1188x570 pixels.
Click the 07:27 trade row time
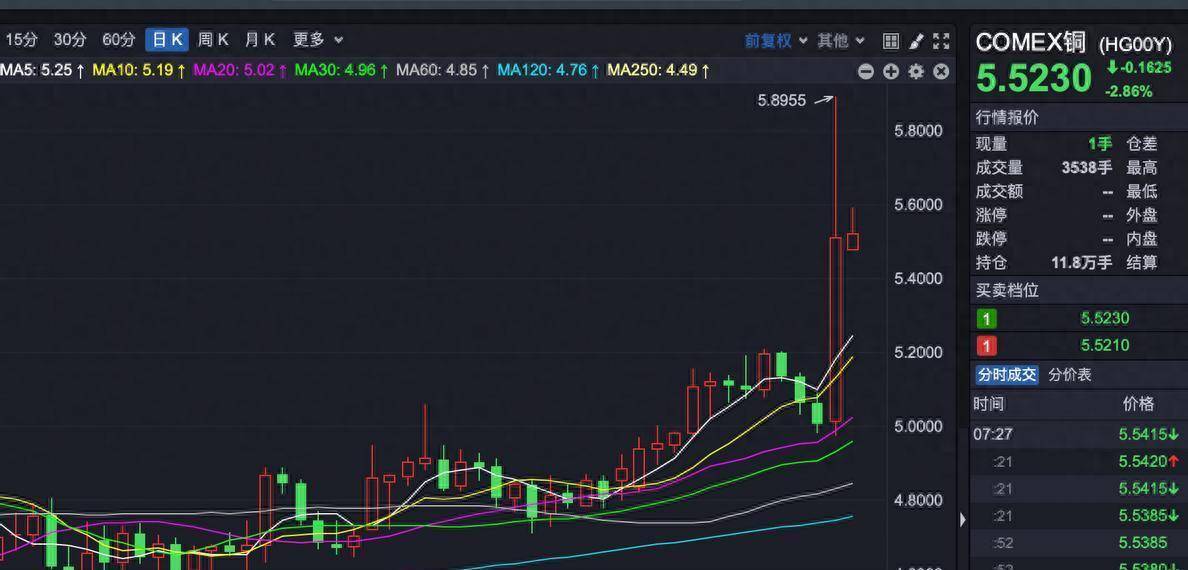tap(993, 434)
